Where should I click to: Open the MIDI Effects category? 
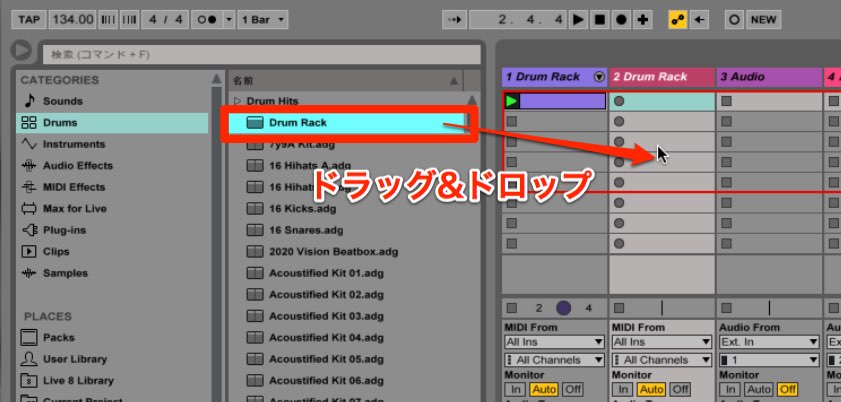pos(74,187)
